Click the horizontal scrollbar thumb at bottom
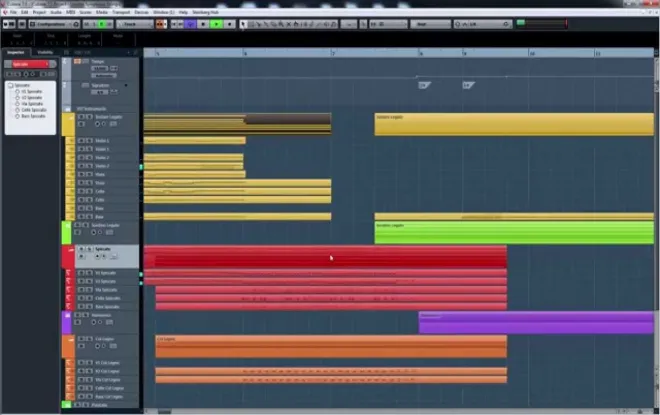The image size is (660, 415). coord(164,411)
